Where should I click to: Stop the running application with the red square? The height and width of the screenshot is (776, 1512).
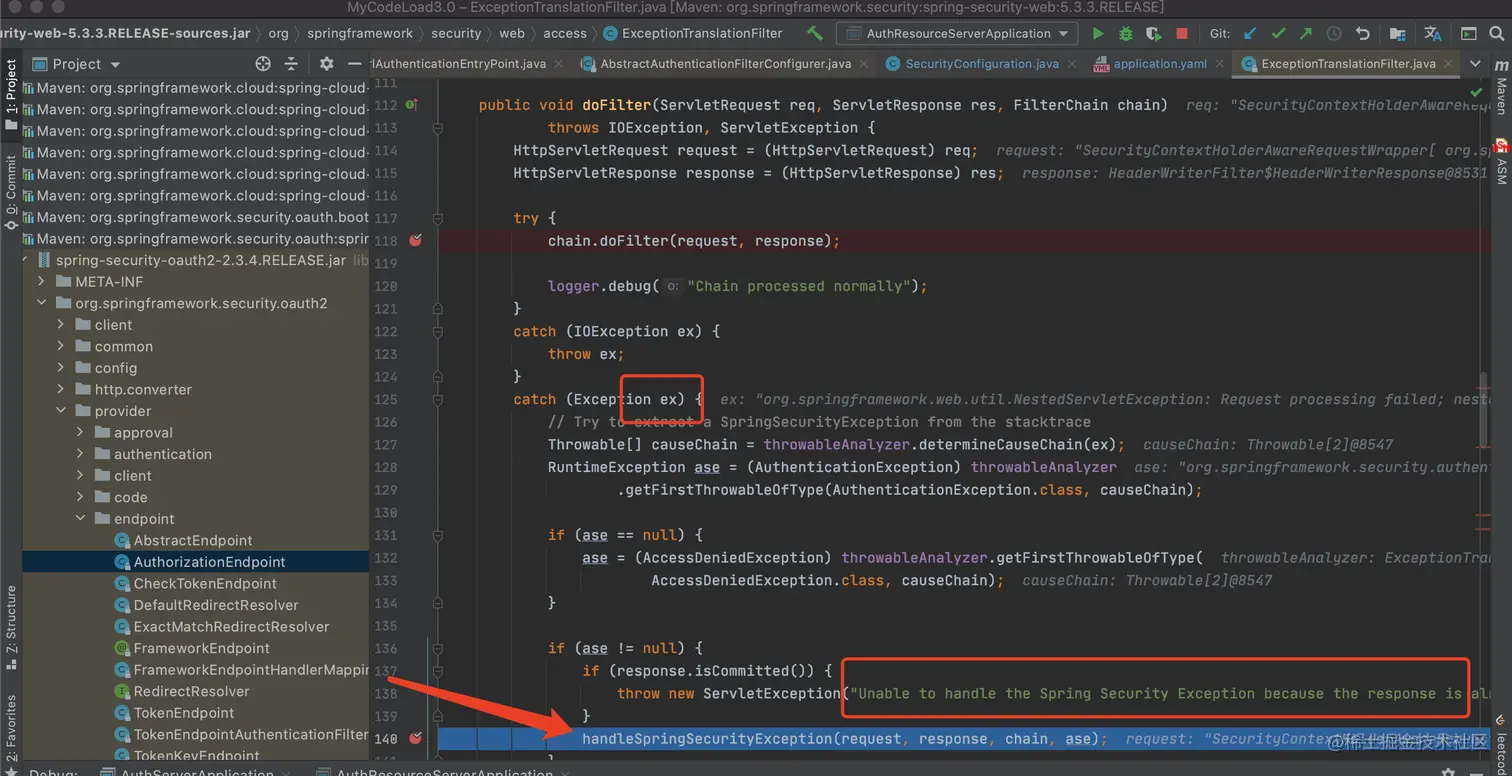[x=1182, y=33]
